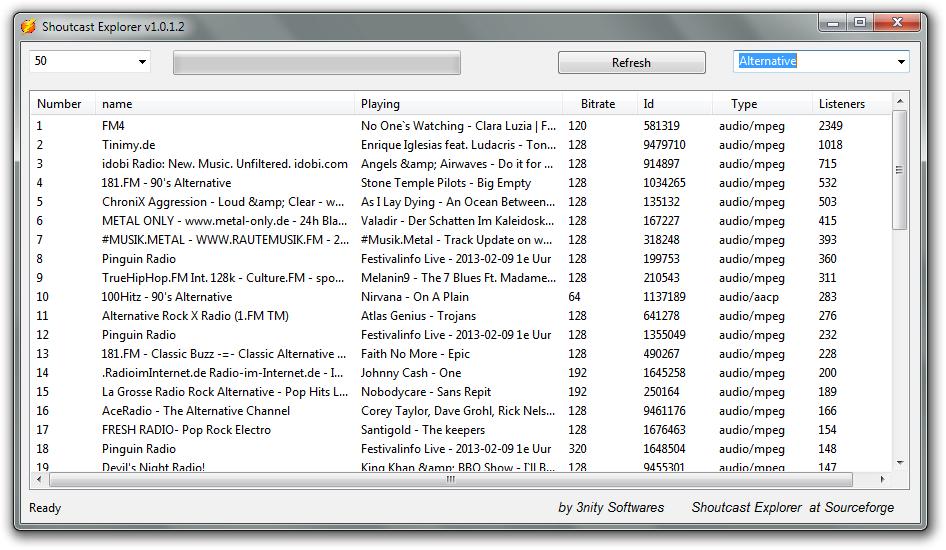
Task: Minimize the Shoutcast Explorer window
Action: [833, 23]
